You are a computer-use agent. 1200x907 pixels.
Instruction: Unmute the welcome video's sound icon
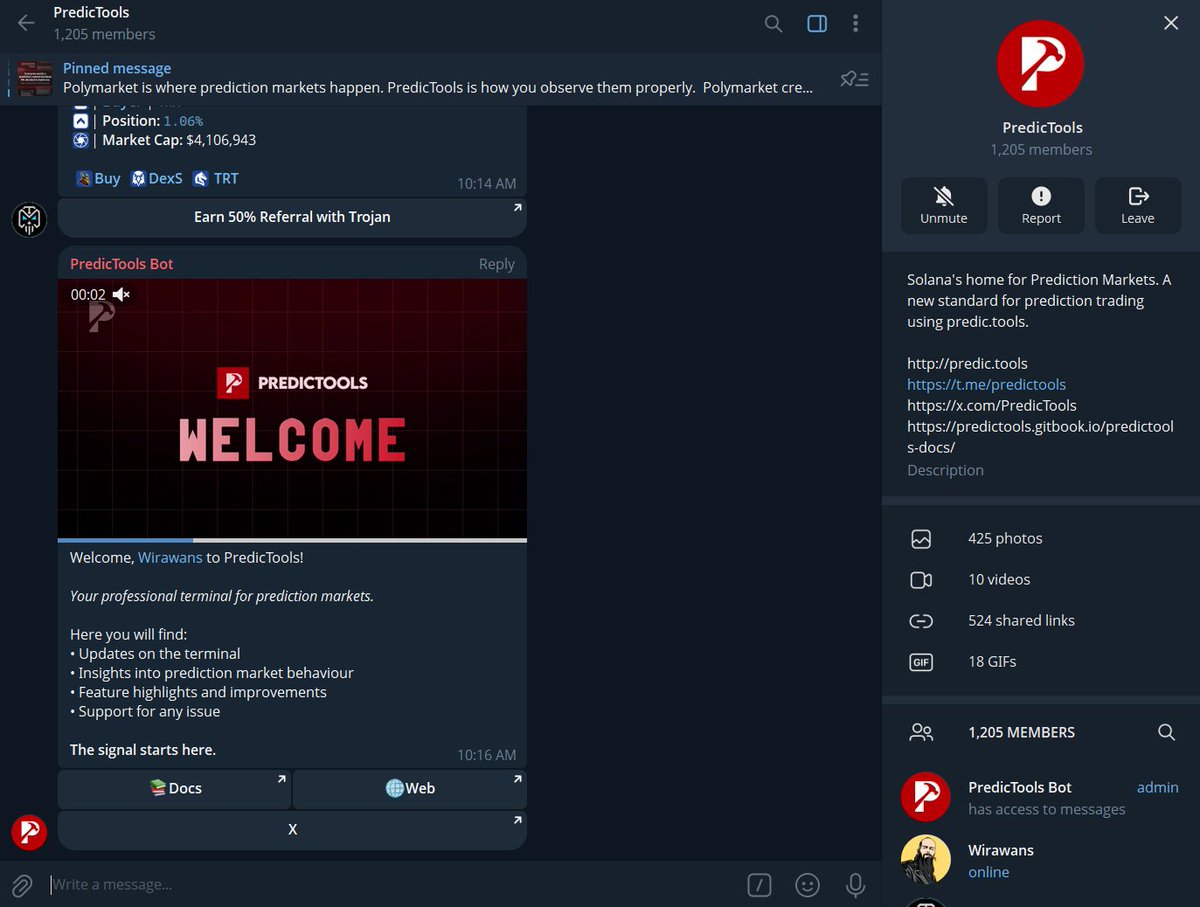click(121, 294)
